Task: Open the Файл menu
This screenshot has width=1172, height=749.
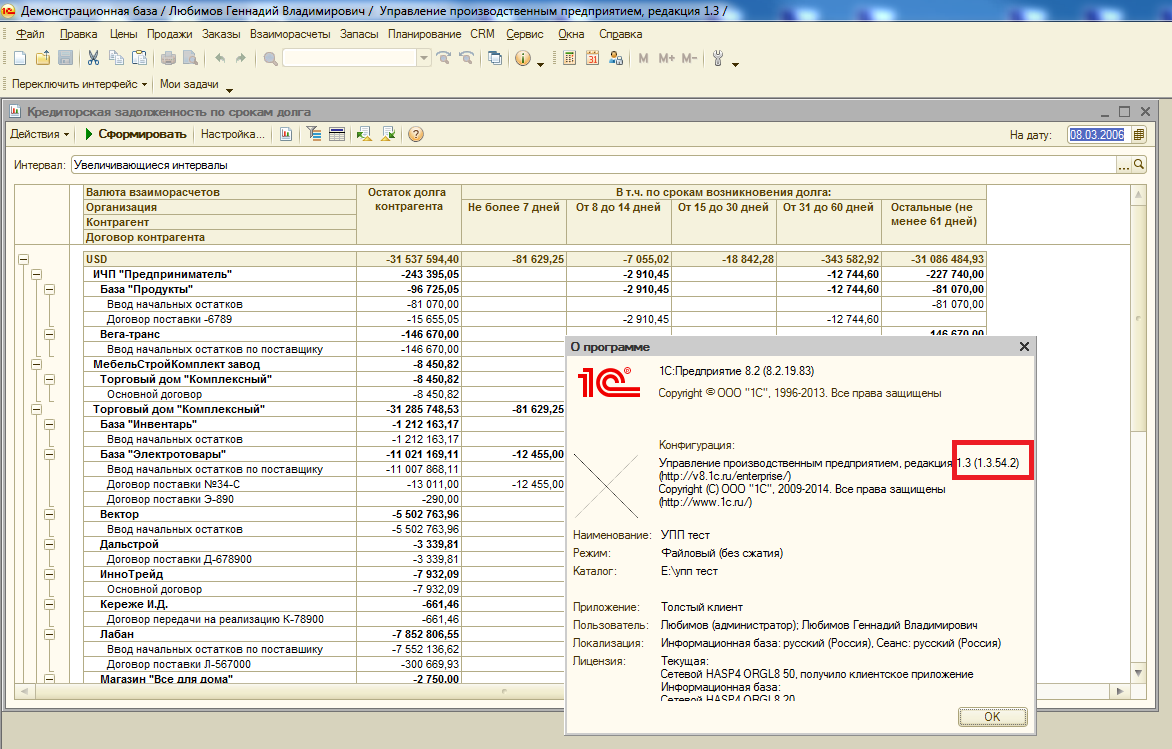Action: click(x=30, y=34)
